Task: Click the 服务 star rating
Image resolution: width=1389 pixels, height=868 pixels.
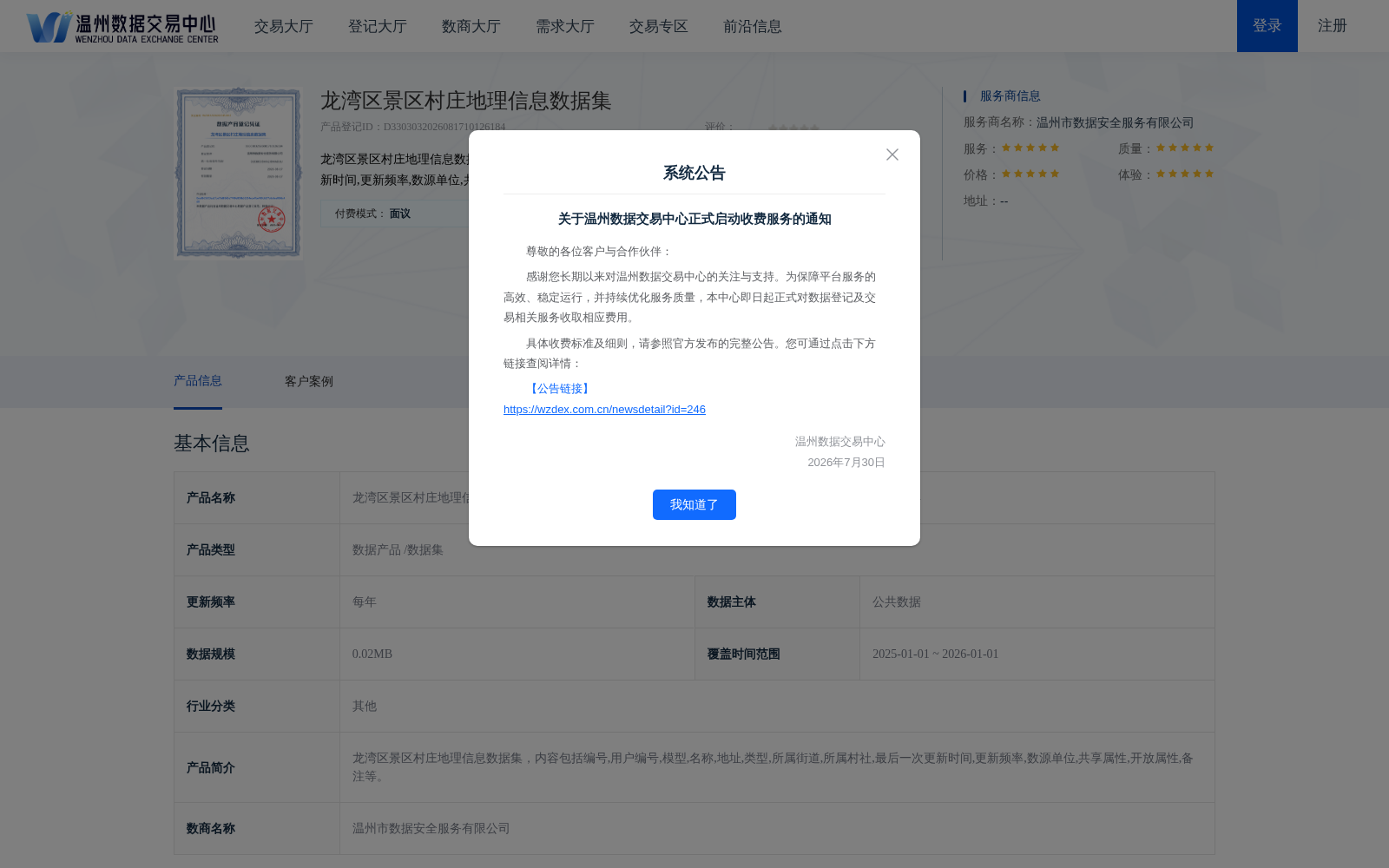Action: click(1030, 148)
